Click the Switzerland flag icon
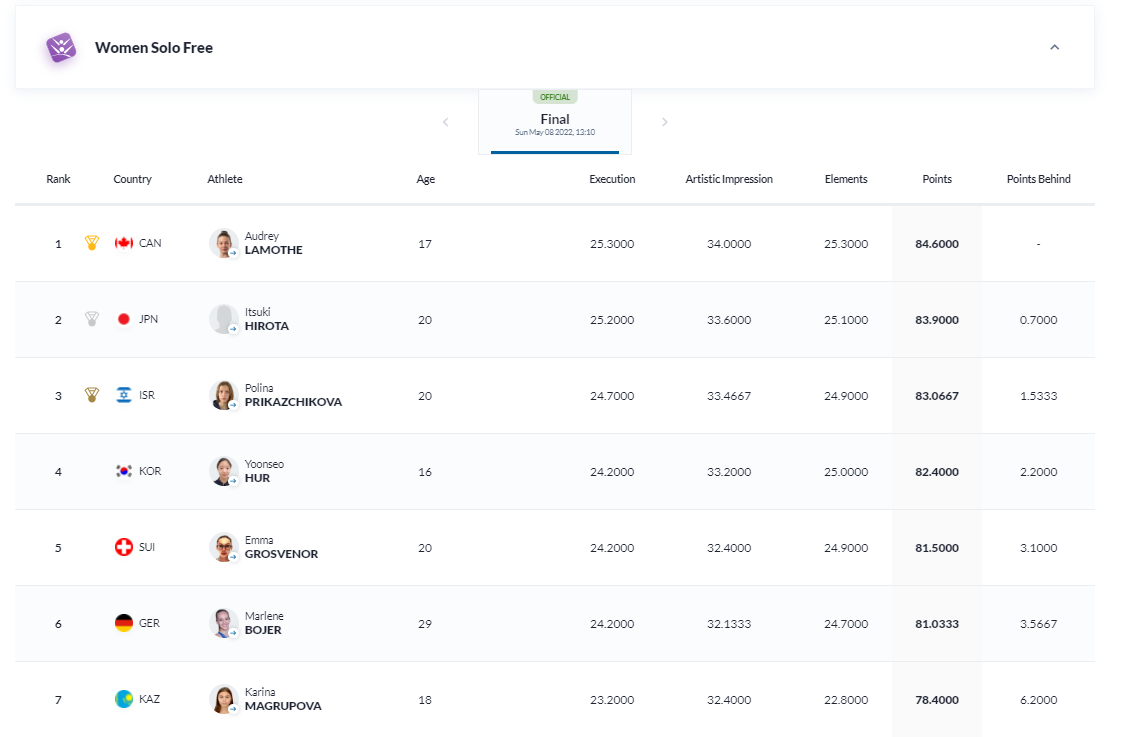 point(124,547)
